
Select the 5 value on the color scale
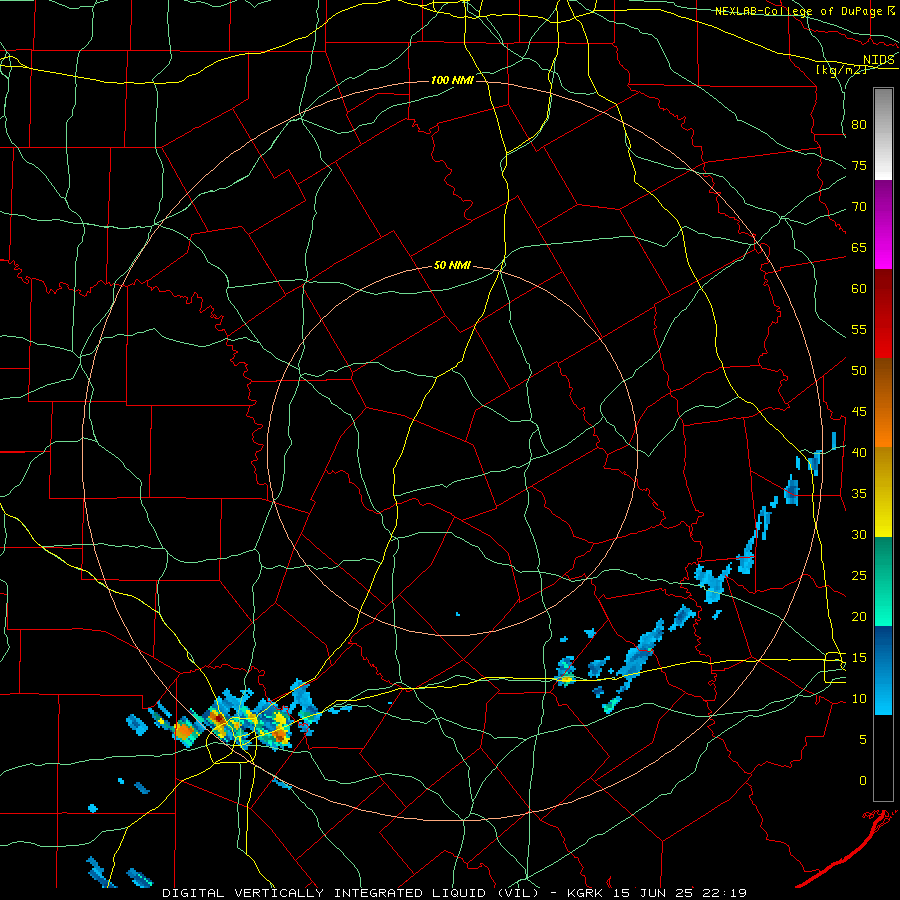(863, 740)
